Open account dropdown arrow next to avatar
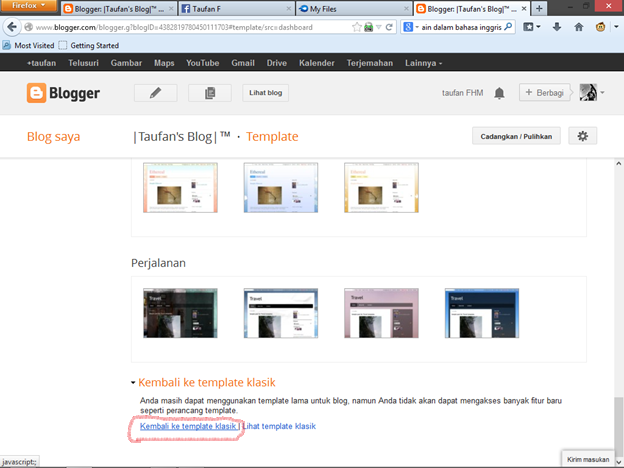 [x=602, y=93]
